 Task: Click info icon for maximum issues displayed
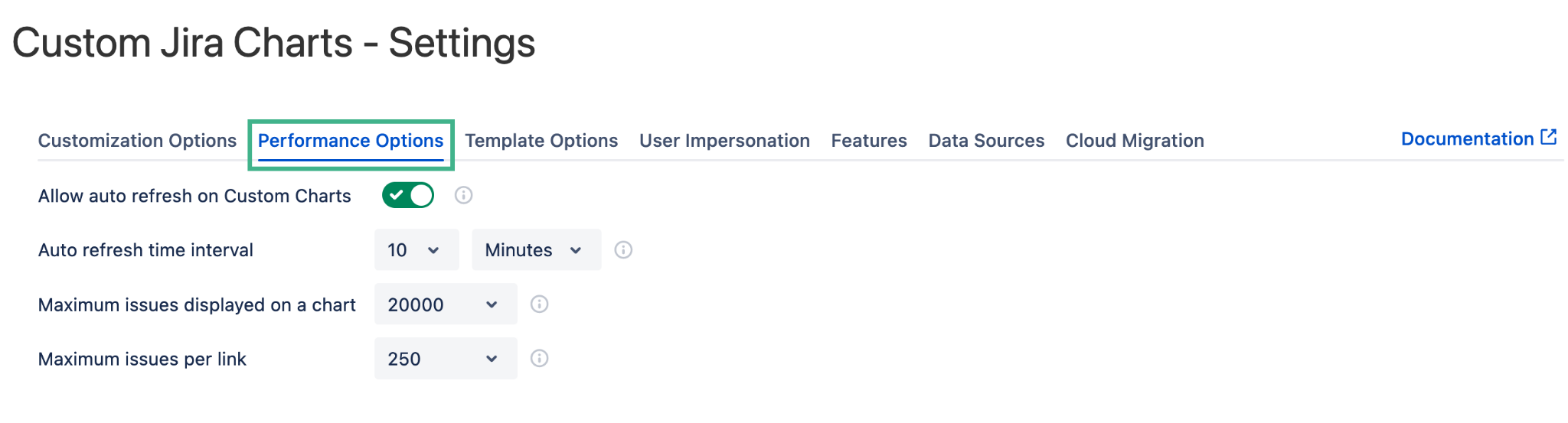coord(539,304)
